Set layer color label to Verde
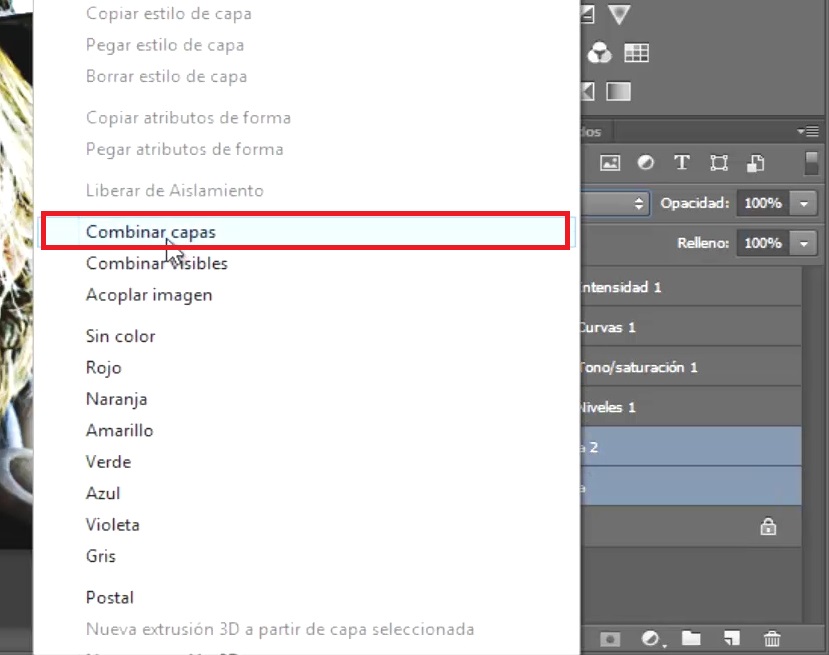The image size is (829, 655). [x=108, y=462]
